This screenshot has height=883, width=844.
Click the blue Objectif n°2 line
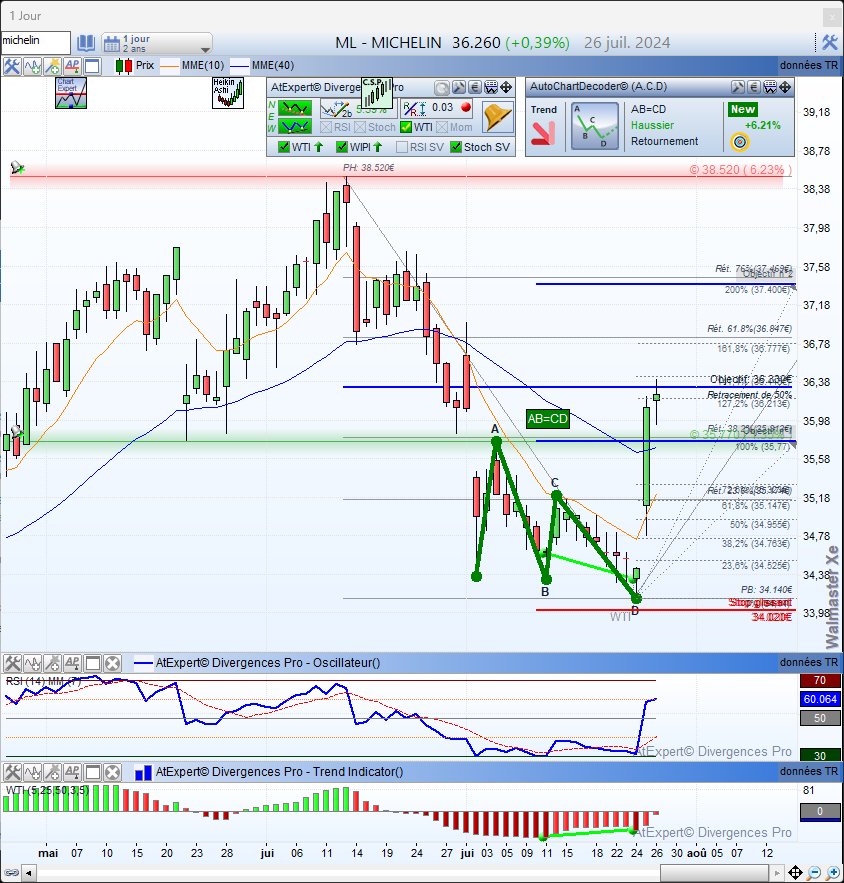(665, 284)
